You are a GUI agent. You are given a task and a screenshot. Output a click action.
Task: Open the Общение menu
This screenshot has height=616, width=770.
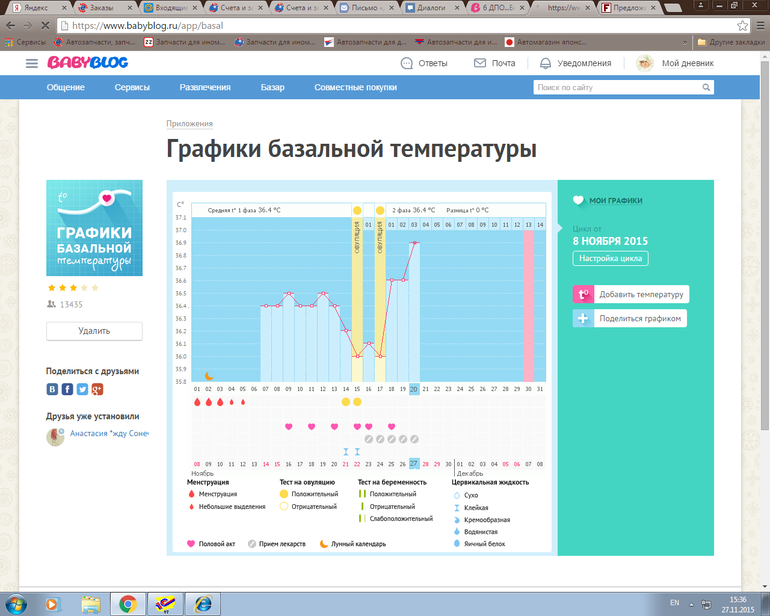click(x=66, y=88)
